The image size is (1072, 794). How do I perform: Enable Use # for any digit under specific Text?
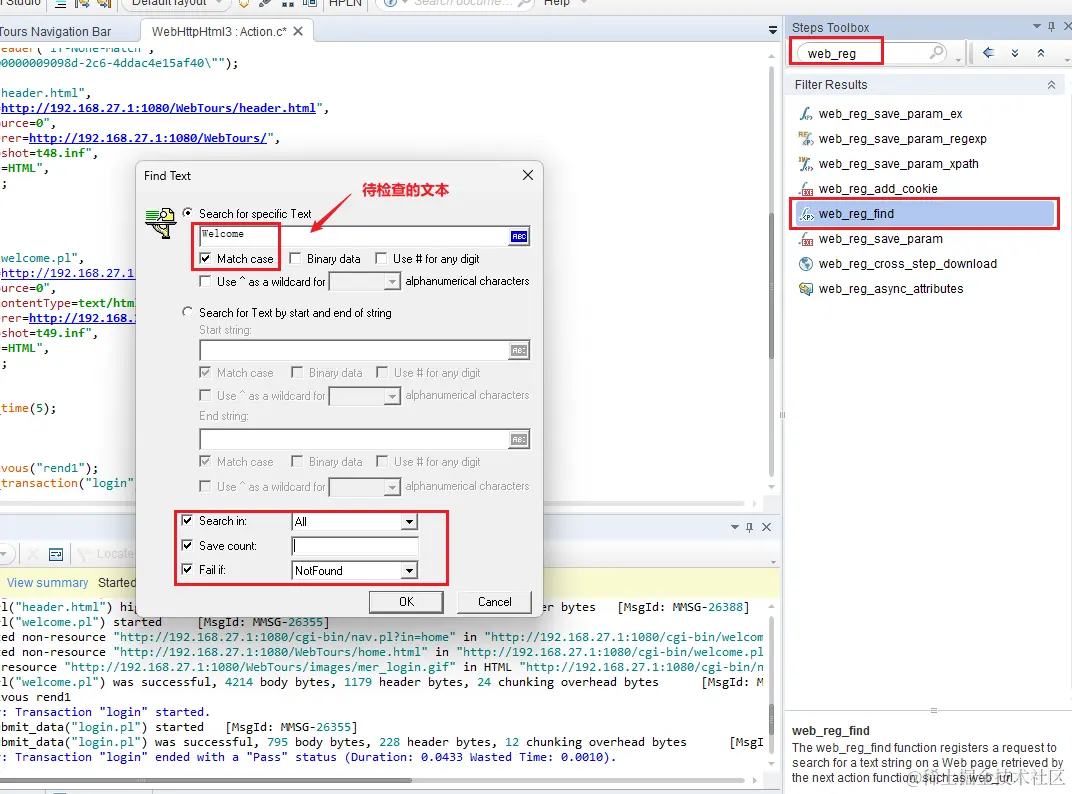pyautogui.click(x=381, y=259)
